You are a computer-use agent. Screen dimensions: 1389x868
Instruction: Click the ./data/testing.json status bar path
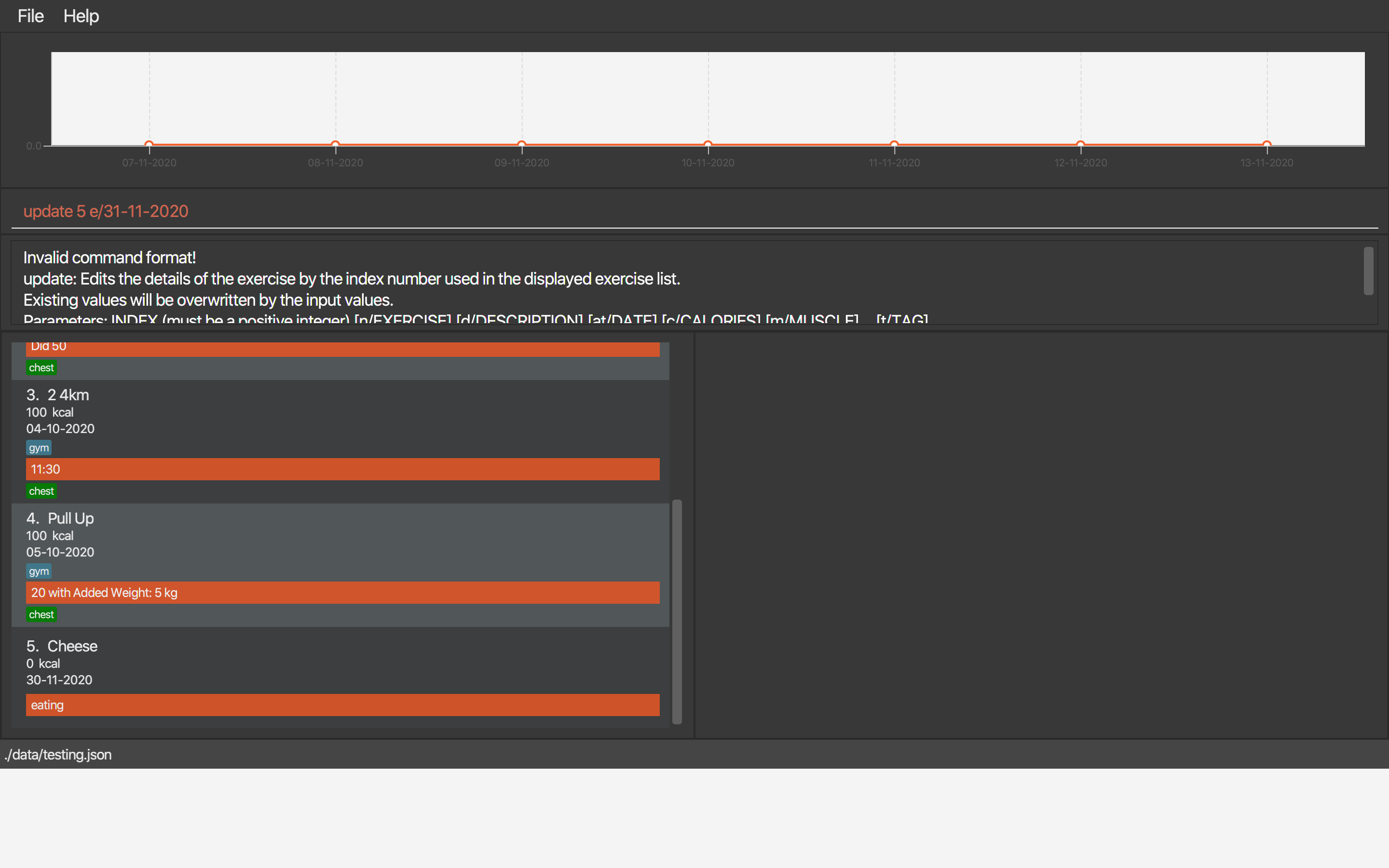point(58,754)
